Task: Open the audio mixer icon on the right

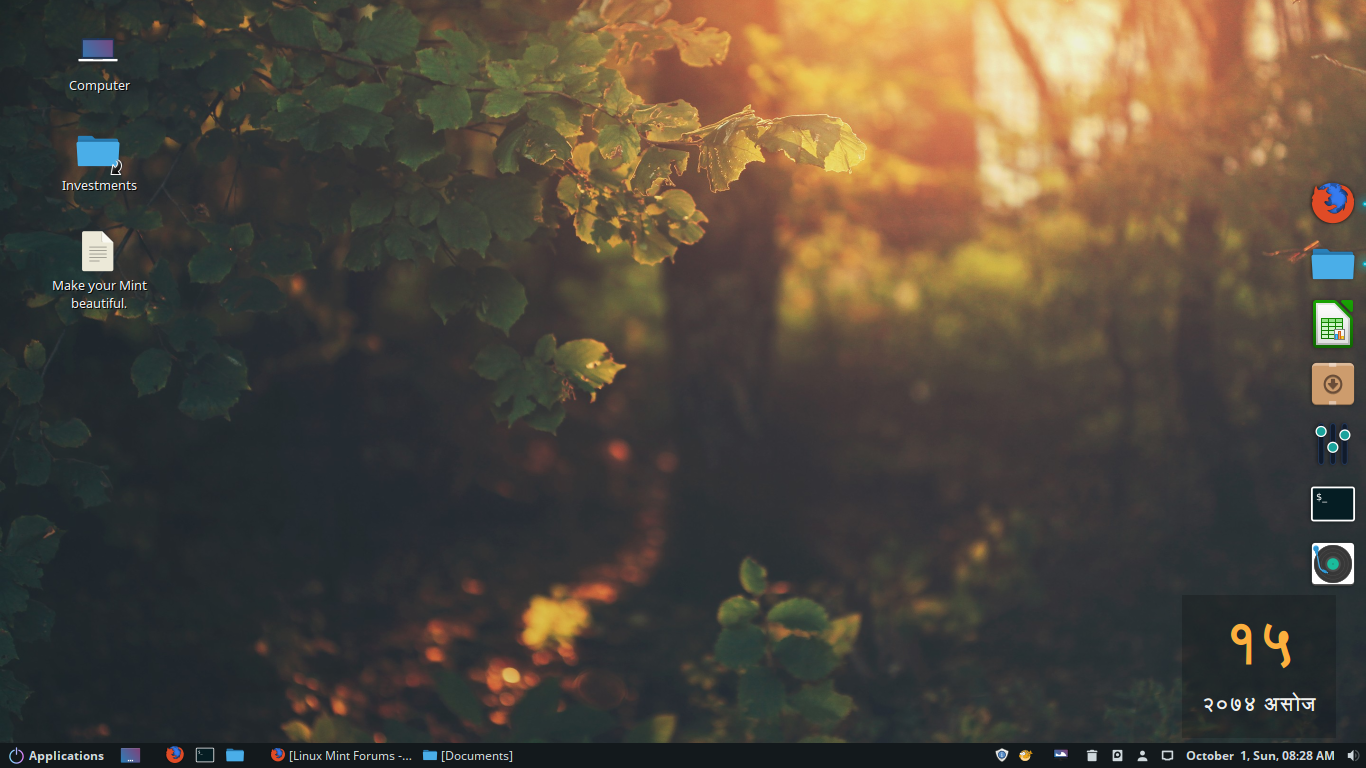Action: 1332,443
